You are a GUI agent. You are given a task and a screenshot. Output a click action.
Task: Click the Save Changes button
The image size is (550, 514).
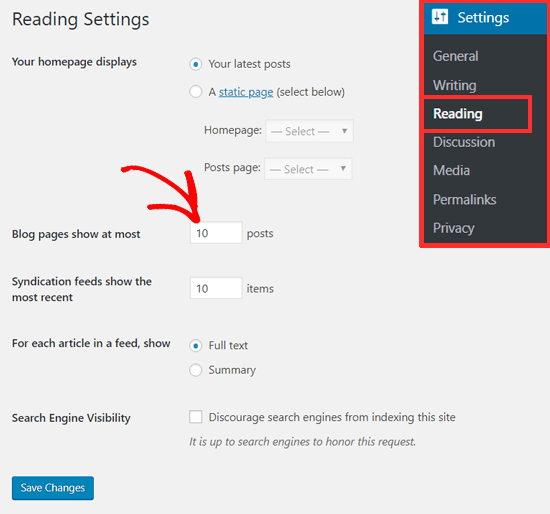pos(53,488)
